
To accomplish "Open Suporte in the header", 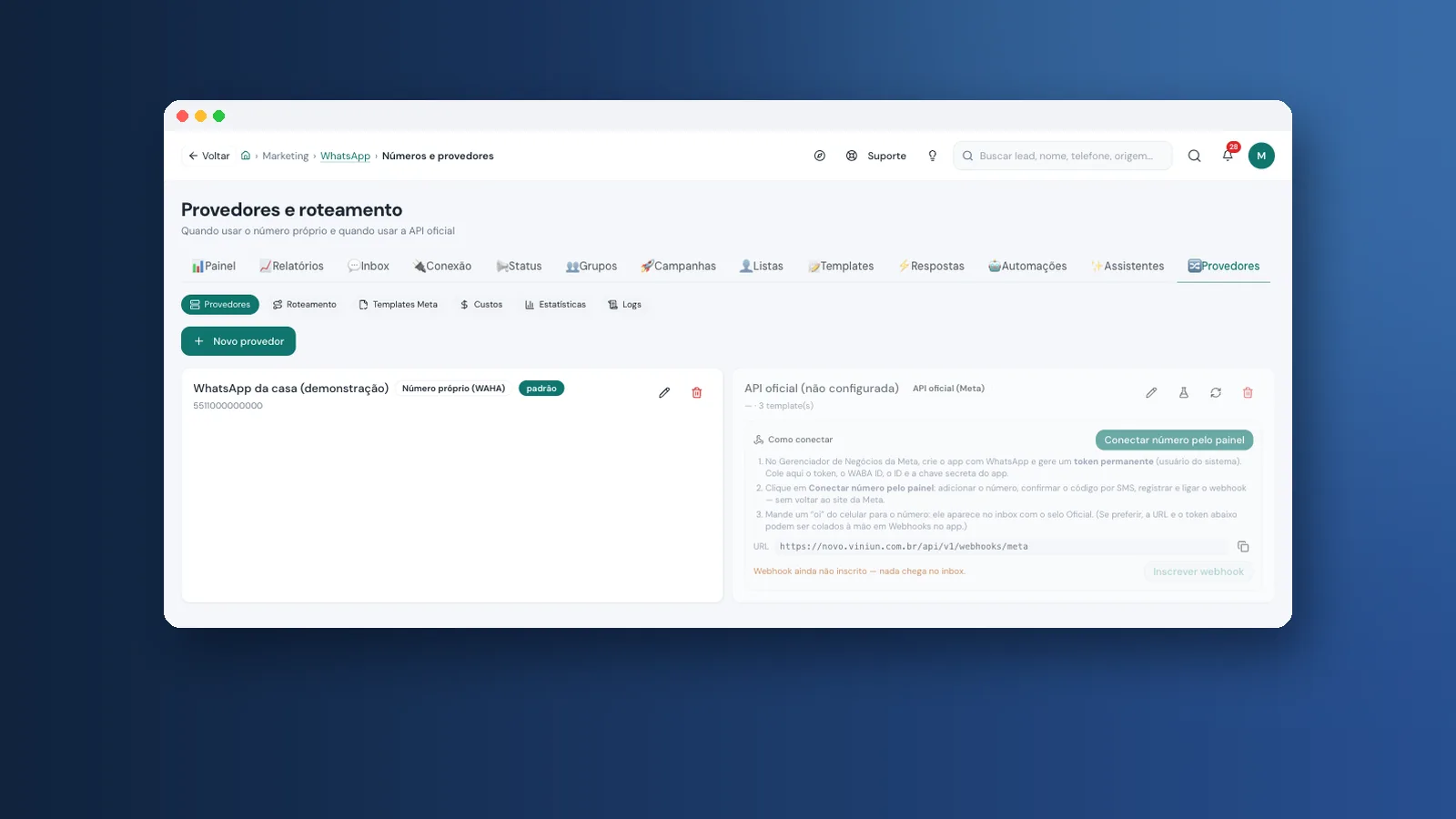I will coord(876,156).
